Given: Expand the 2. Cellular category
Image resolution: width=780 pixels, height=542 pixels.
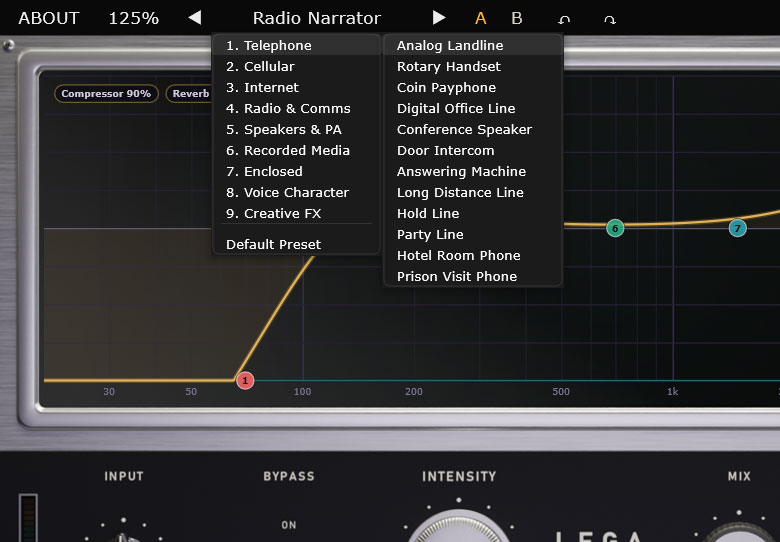Looking at the screenshot, I should [296, 66].
